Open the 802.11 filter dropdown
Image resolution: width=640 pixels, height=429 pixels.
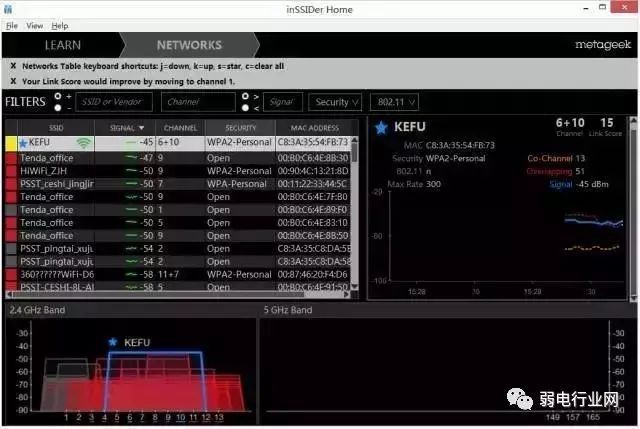pyautogui.click(x=394, y=102)
